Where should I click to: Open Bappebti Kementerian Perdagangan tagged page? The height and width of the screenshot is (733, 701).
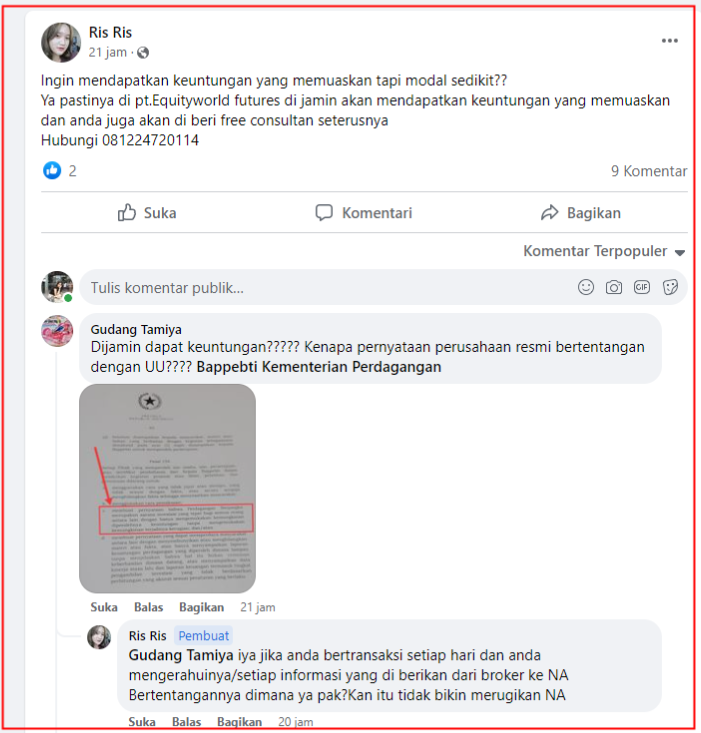(319, 367)
